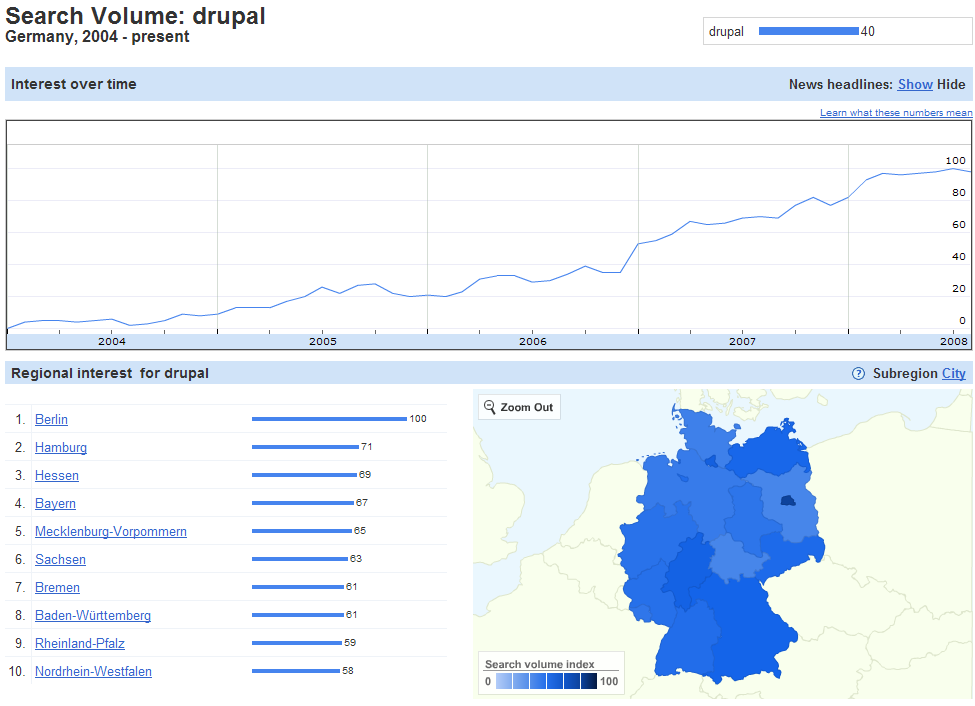Open the Berlin region link

tap(51, 420)
